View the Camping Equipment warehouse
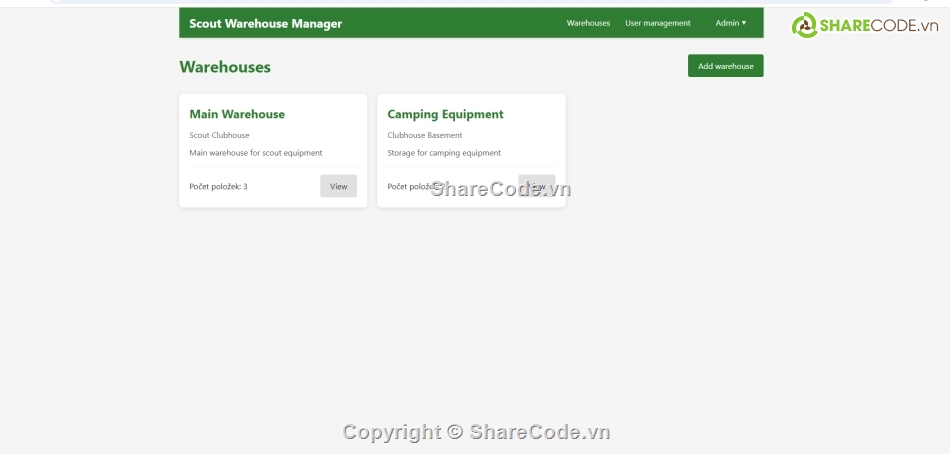The image size is (950, 454). [x=537, y=186]
